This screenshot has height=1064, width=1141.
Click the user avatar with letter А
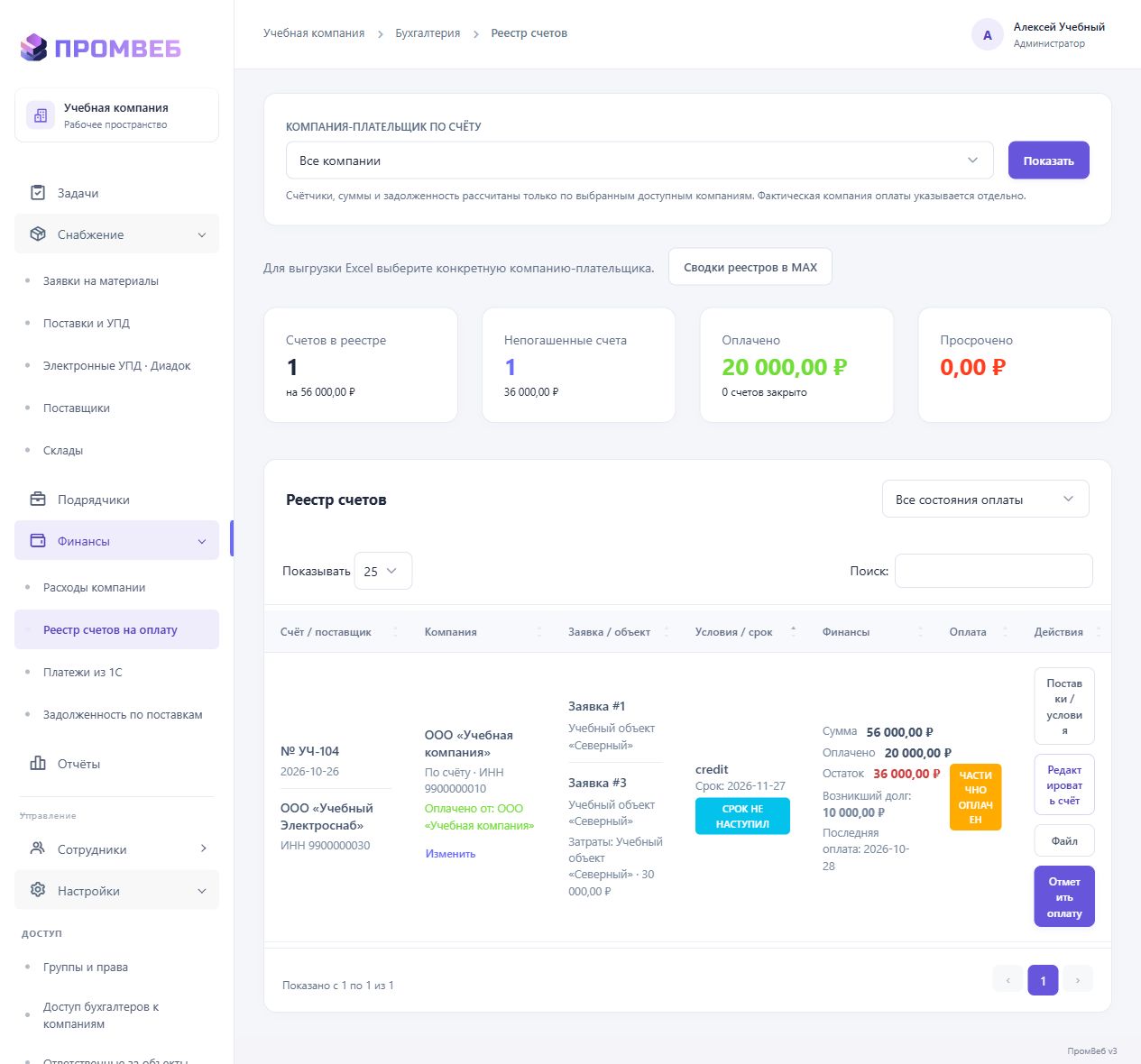pos(988,35)
